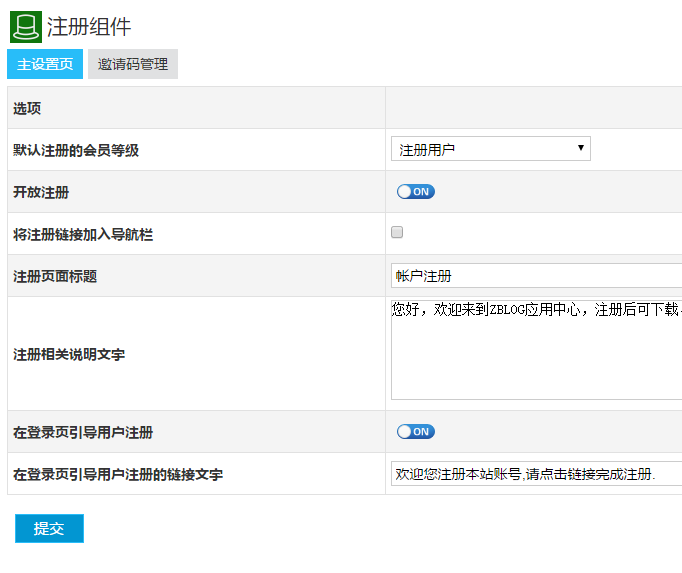Click the 在登录页引导用户注册 row label text

83,432
